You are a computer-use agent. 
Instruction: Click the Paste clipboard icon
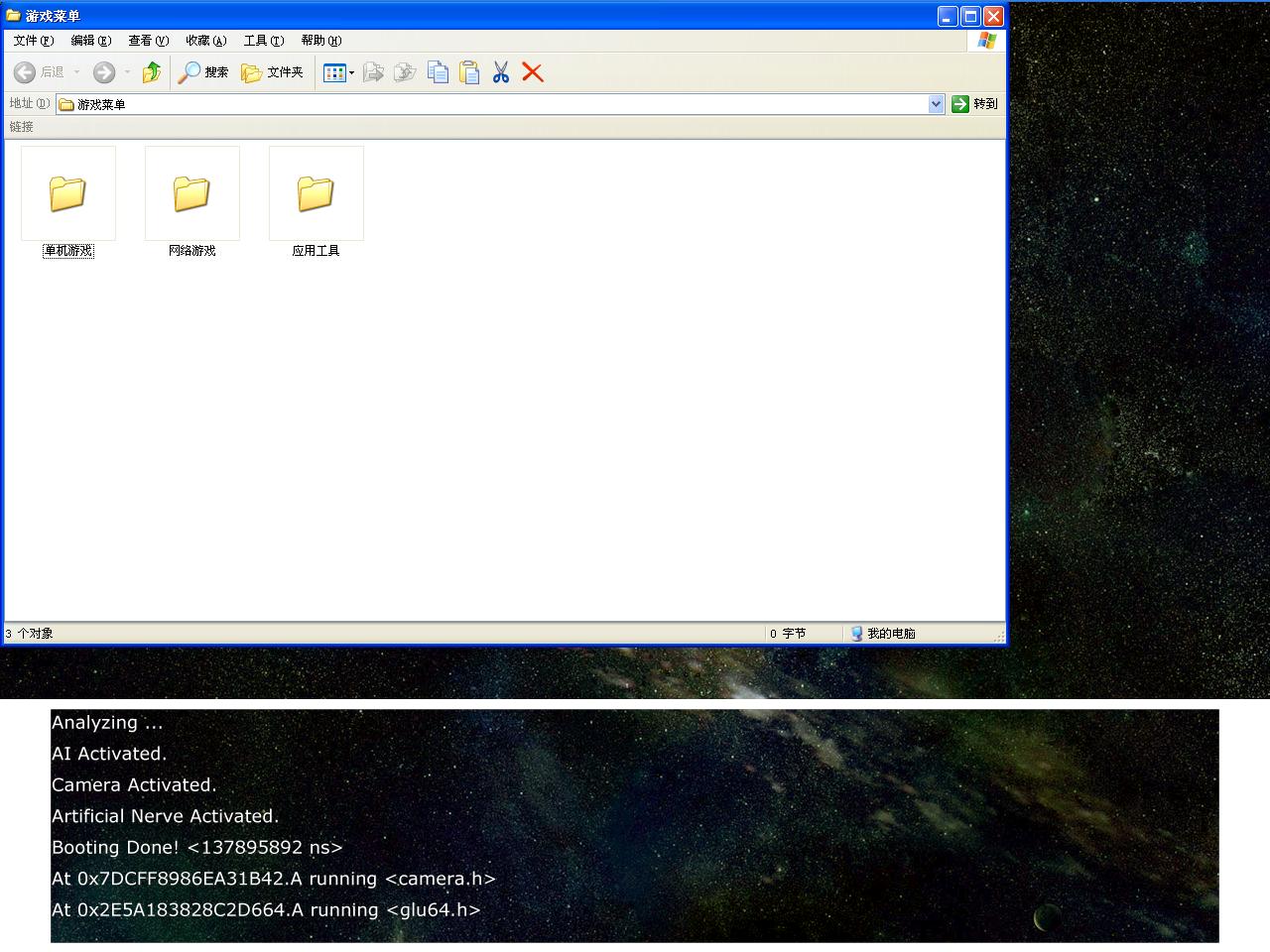[x=469, y=72]
